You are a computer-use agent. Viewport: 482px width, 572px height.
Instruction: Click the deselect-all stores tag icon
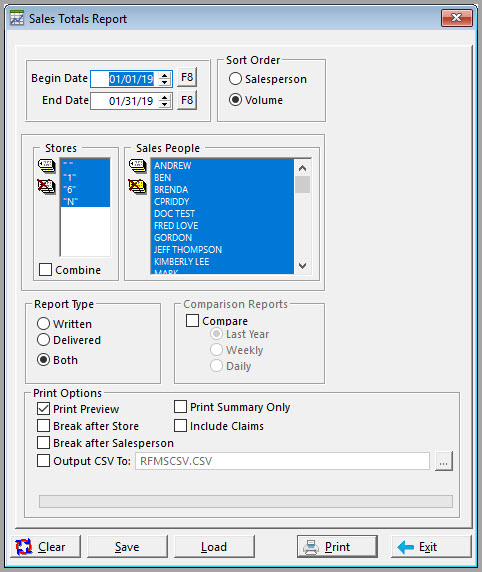pyautogui.click(x=46, y=187)
